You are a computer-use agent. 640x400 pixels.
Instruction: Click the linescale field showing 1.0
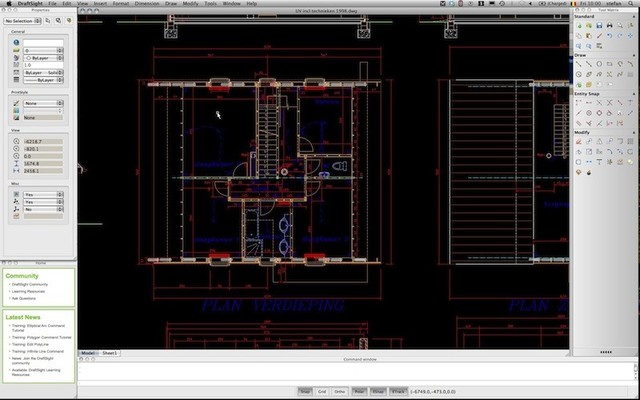43,65
